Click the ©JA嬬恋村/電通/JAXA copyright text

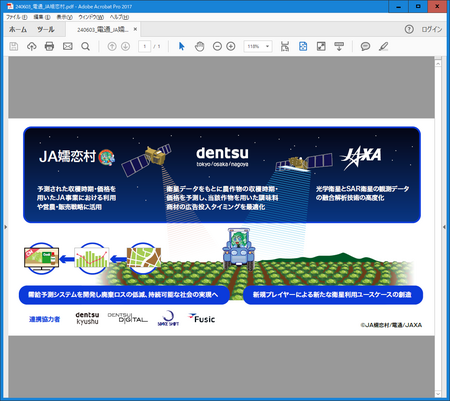[x=391, y=325]
